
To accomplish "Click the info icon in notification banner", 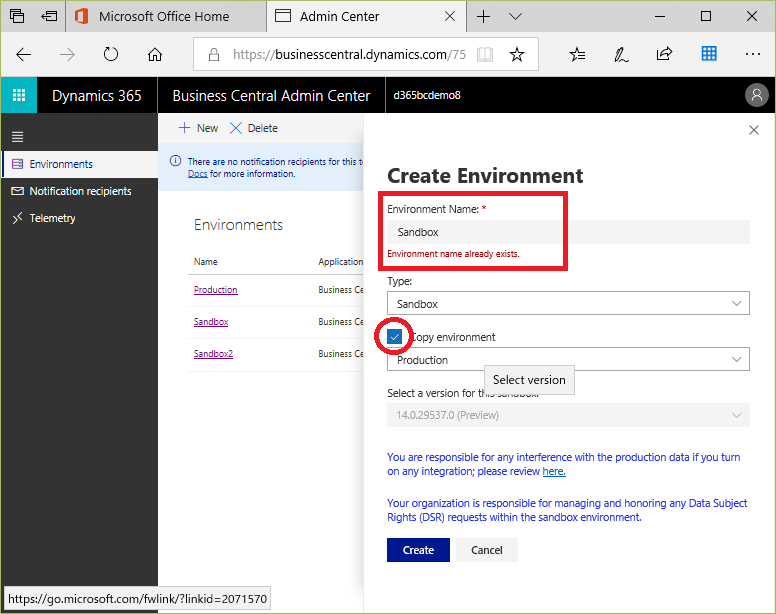I will pyautogui.click(x=175, y=161).
